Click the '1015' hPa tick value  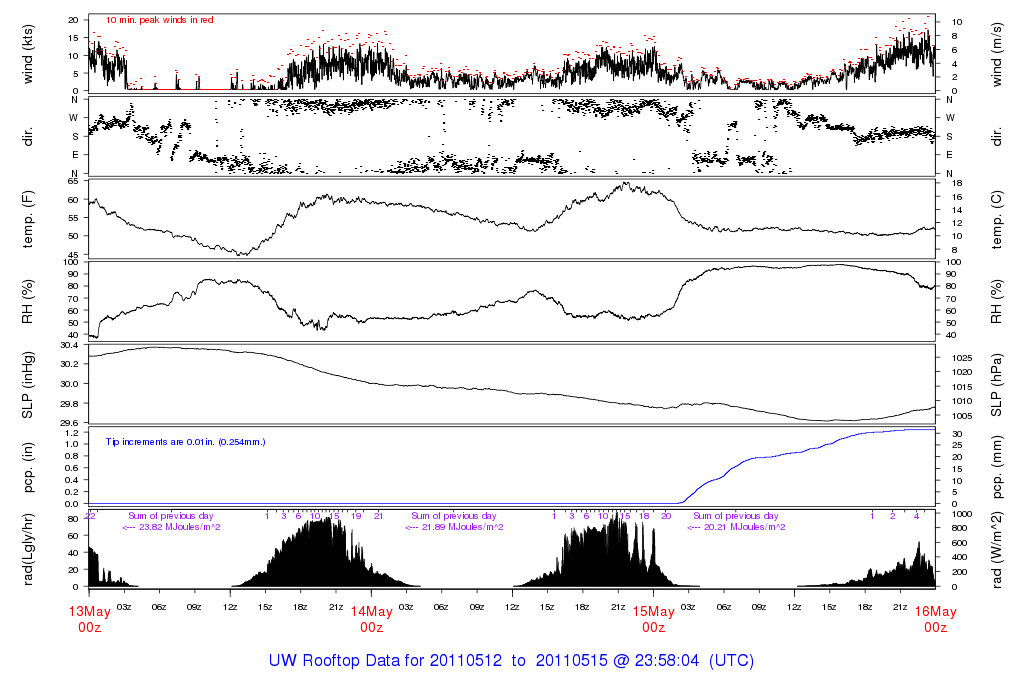click(x=962, y=387)
